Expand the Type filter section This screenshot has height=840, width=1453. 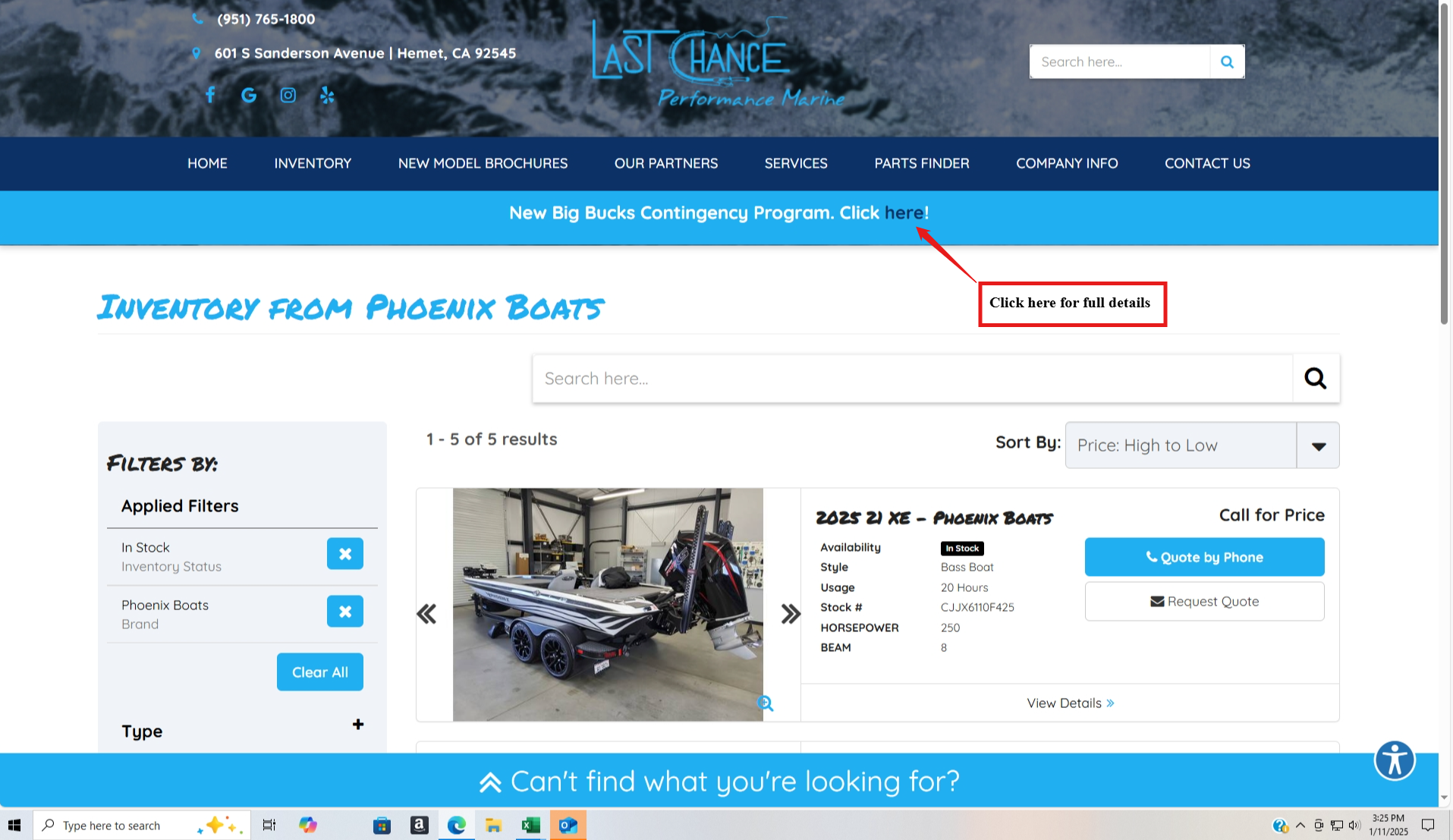[357, 725]
